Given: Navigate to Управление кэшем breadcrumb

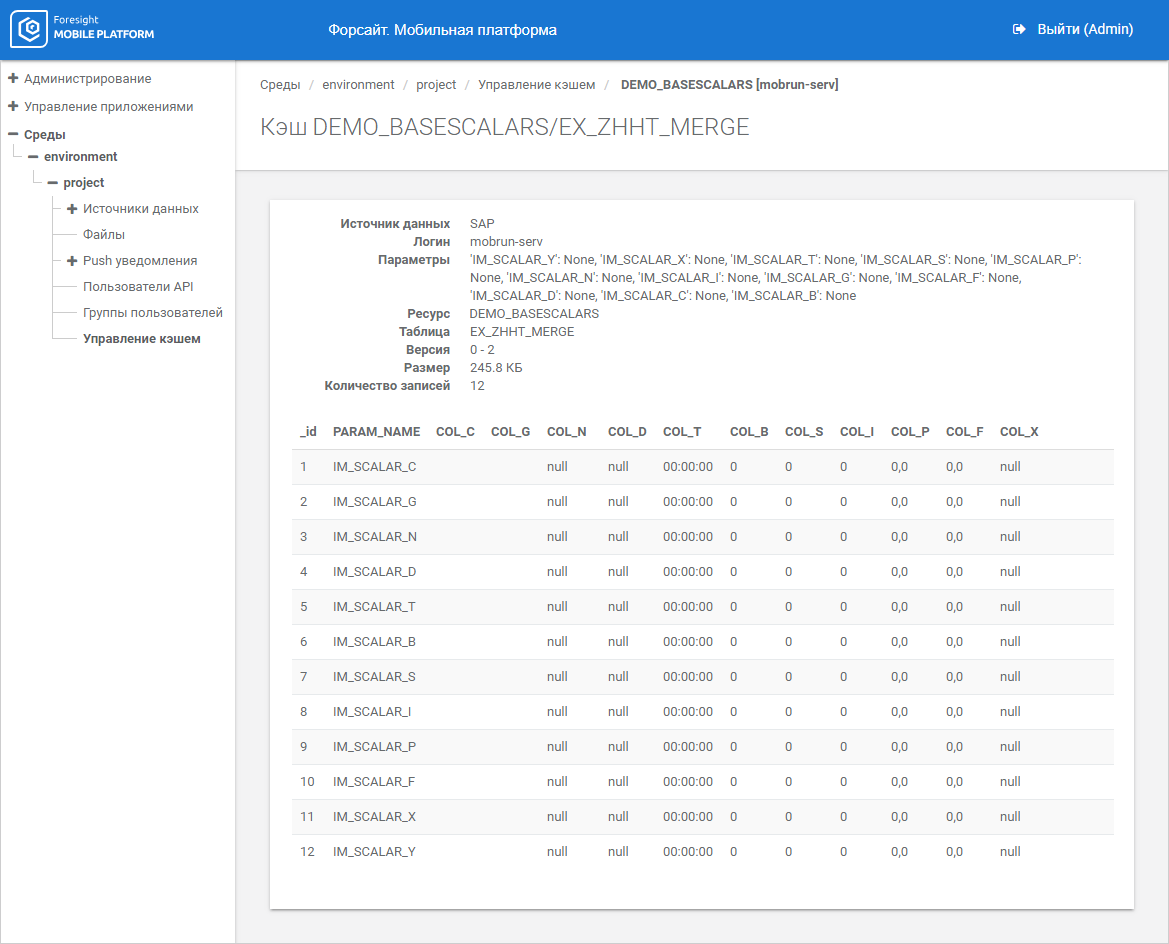Looking at the screenshot, I should point(536,85).
